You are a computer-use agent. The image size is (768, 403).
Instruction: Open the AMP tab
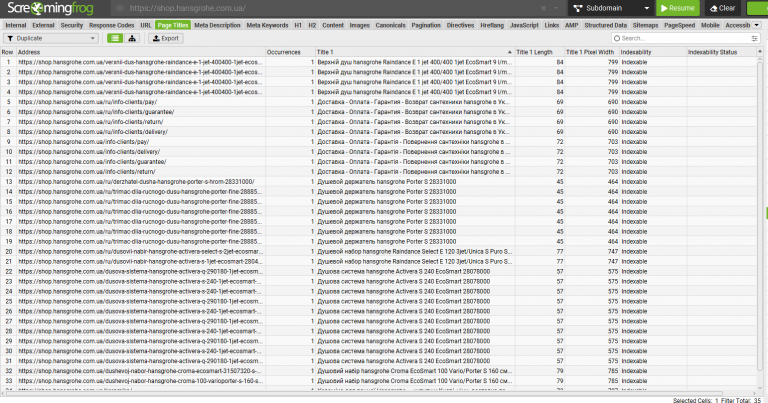572,25
